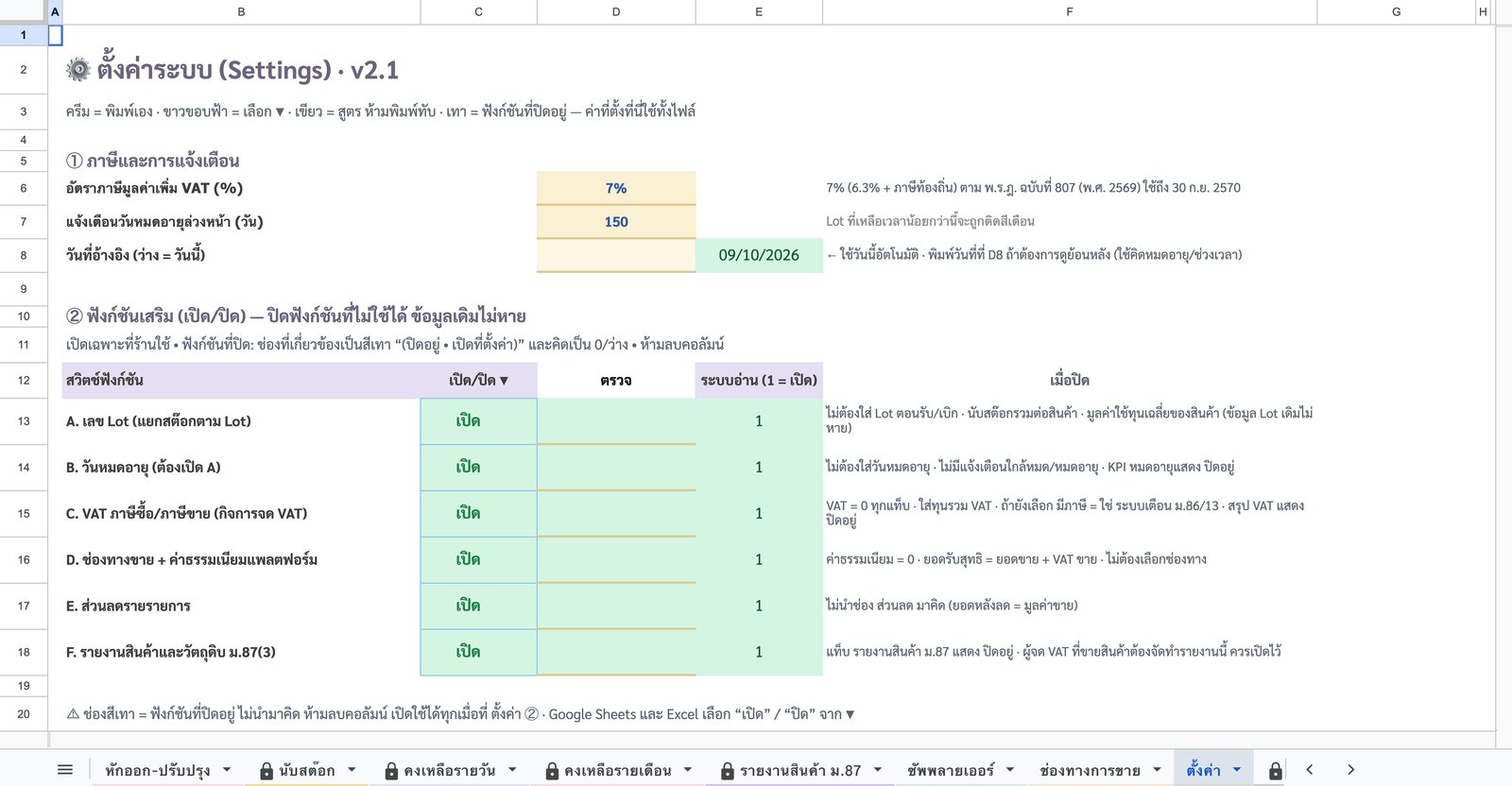Image resolution: width=1512 pixels, height=786 pixels.
Task: Select the ระบบอ่าน (1 = เปิด) header cell
Action: 759,380
